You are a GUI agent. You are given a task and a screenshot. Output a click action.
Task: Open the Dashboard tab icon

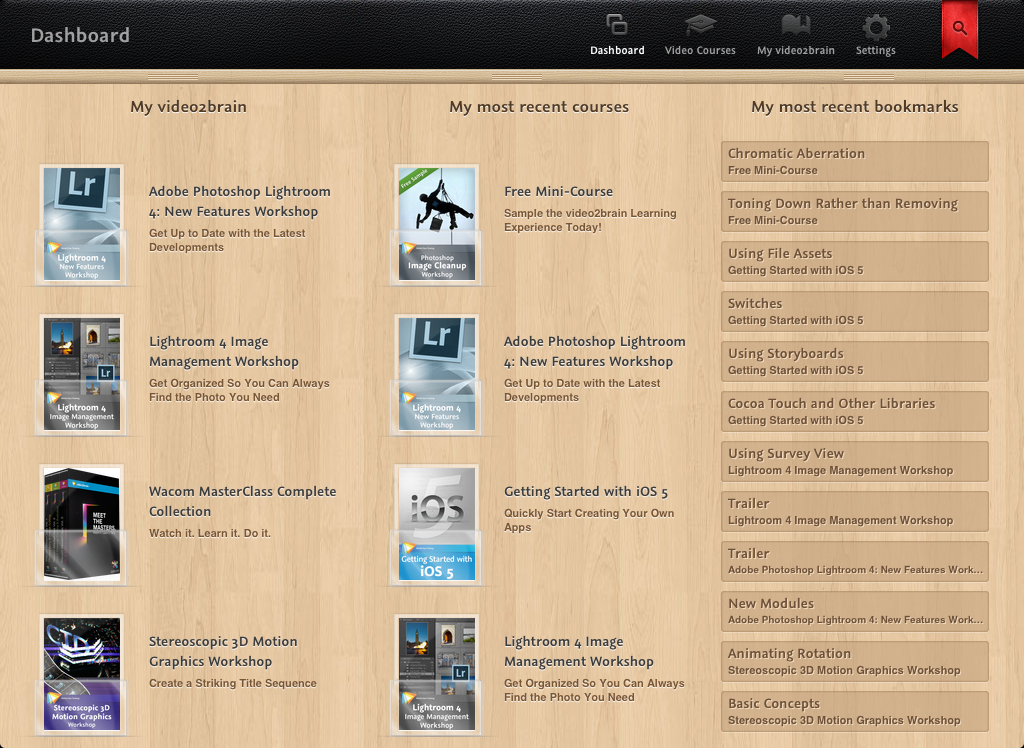(616, 25)
